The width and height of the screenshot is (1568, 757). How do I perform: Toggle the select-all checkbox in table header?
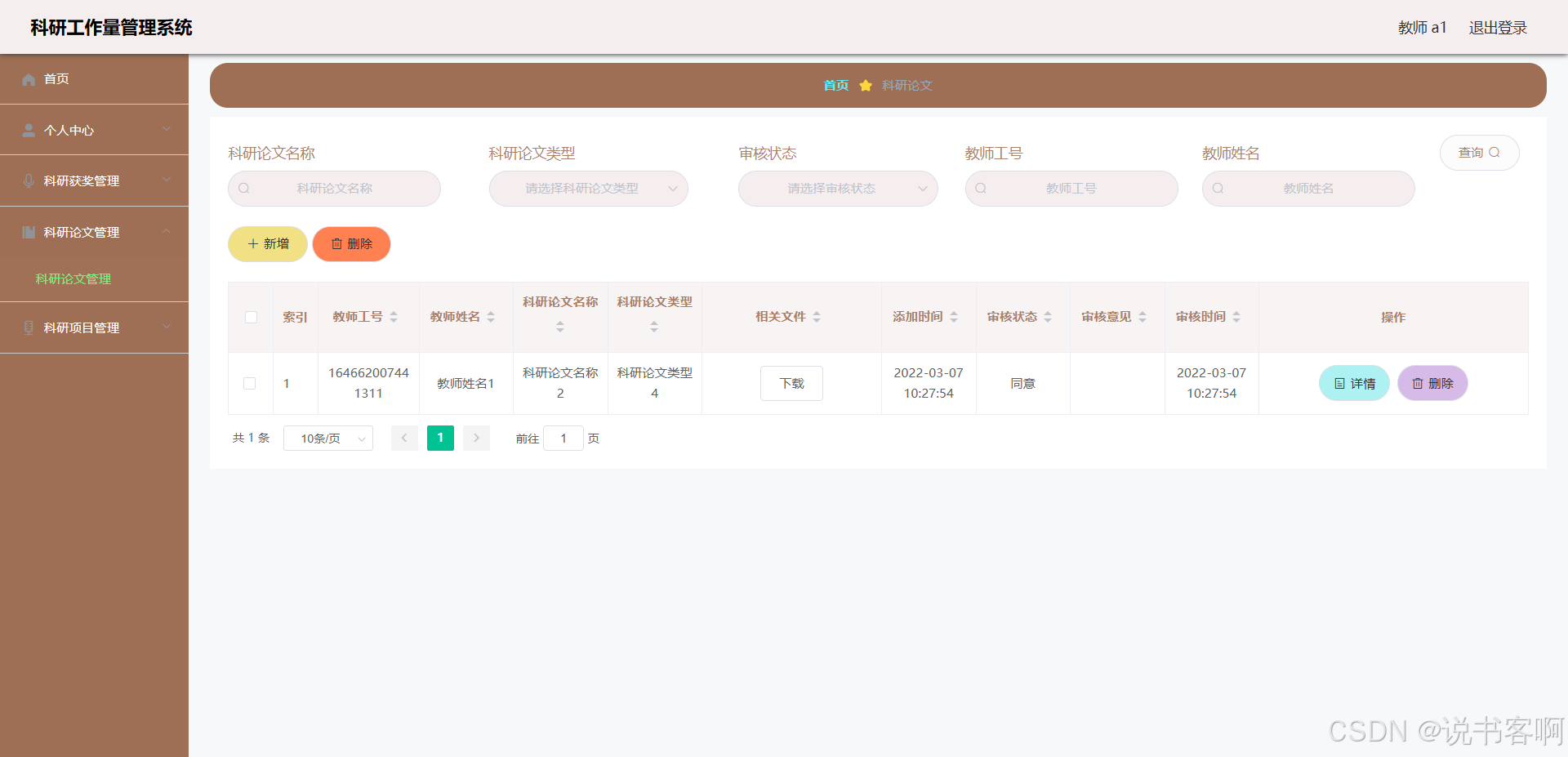point(251,317)
